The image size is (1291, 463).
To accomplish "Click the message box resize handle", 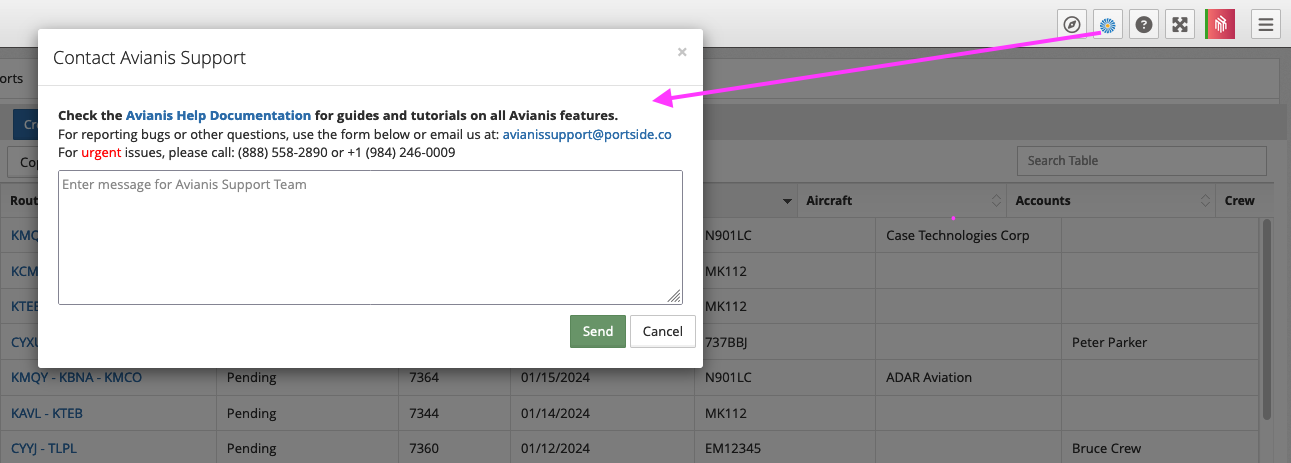I will click(675, 296).
